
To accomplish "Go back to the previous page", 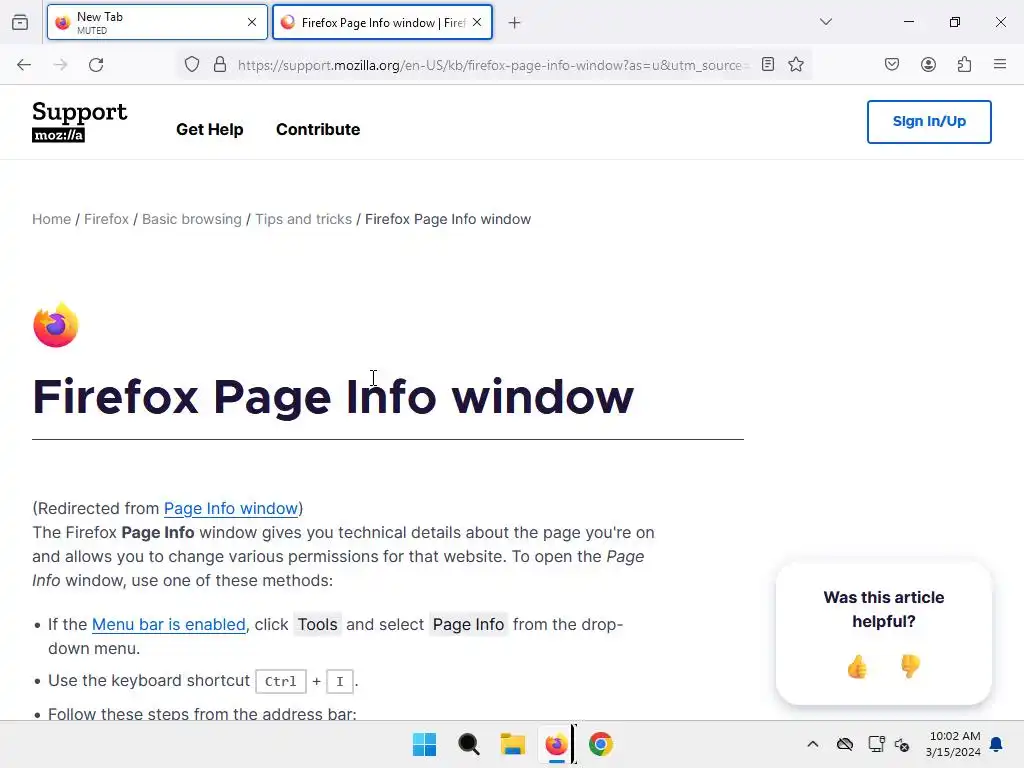I will click(x=24, y=65).
